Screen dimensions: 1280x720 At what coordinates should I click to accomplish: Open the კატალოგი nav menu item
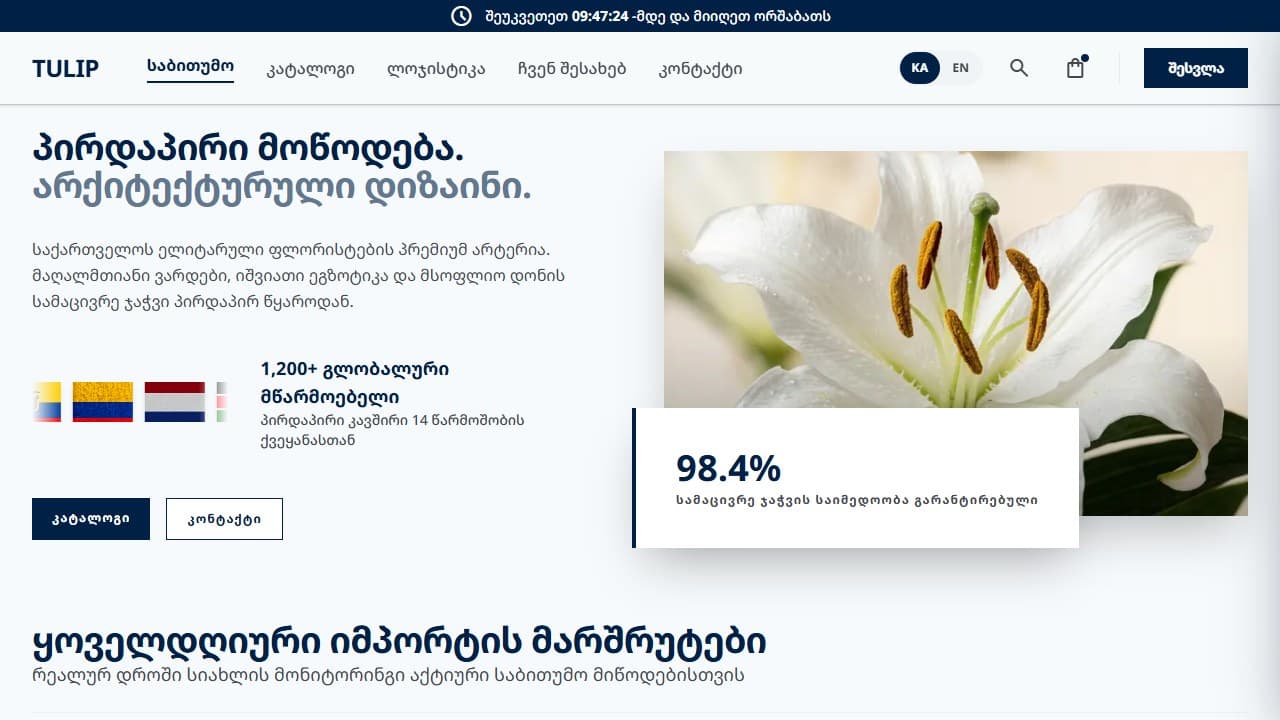[310, 69]
